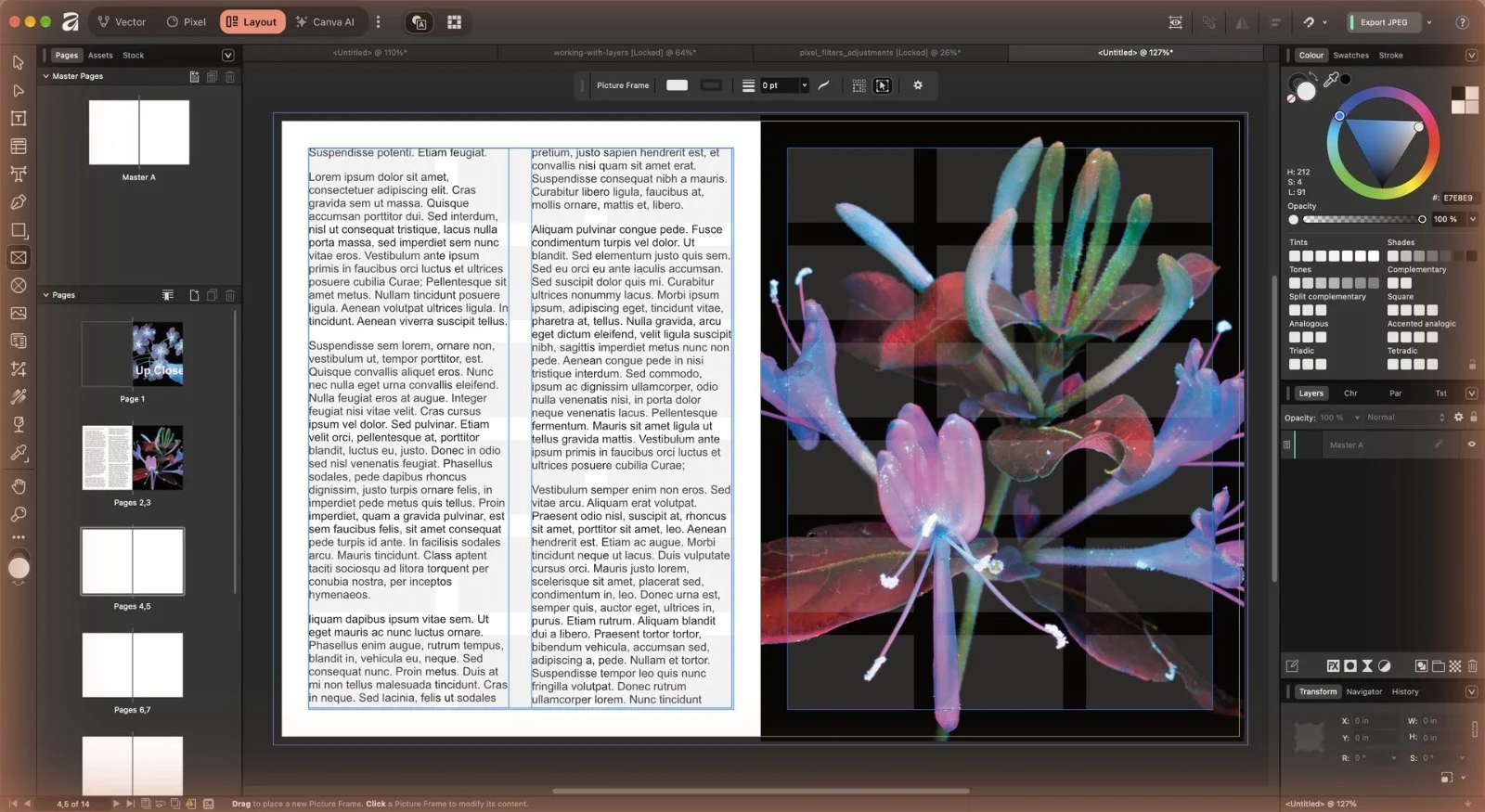The image size is (1485, 812).
Task: Open the Assets tab
Action: click(100, 56)
